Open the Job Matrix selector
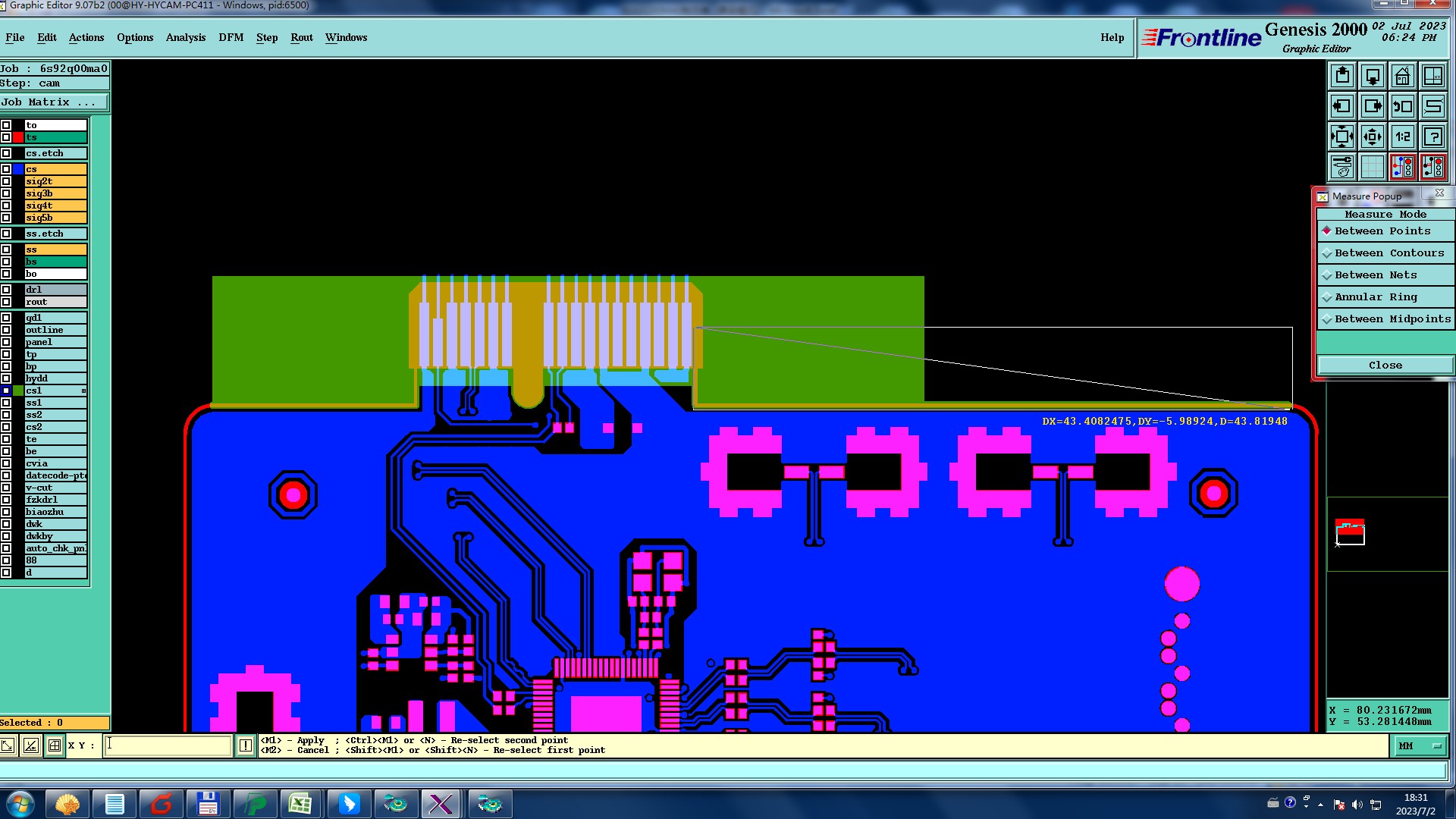Image resolution: width=1456 pixels, height=819 pixels. click(54, 102)
